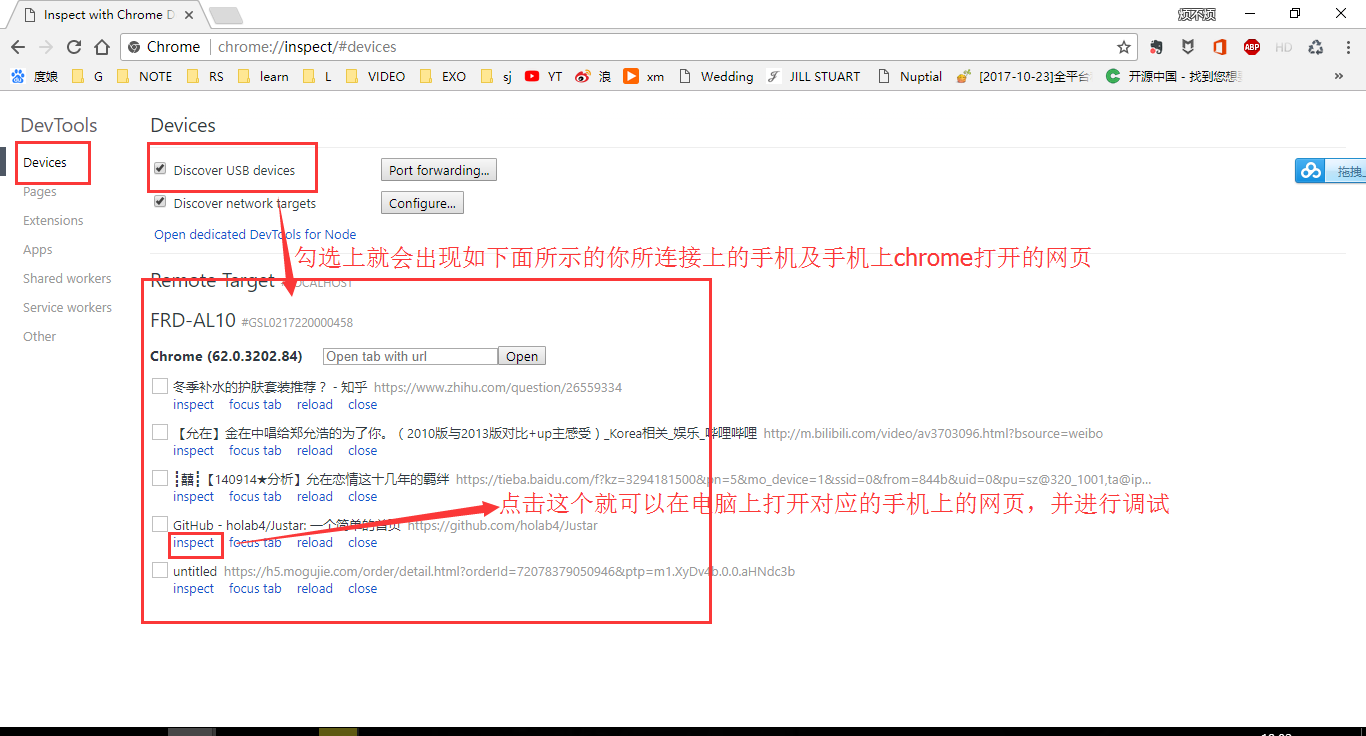Switch to Other section
The image size is (1366, 736).
[x=40, y=336]
